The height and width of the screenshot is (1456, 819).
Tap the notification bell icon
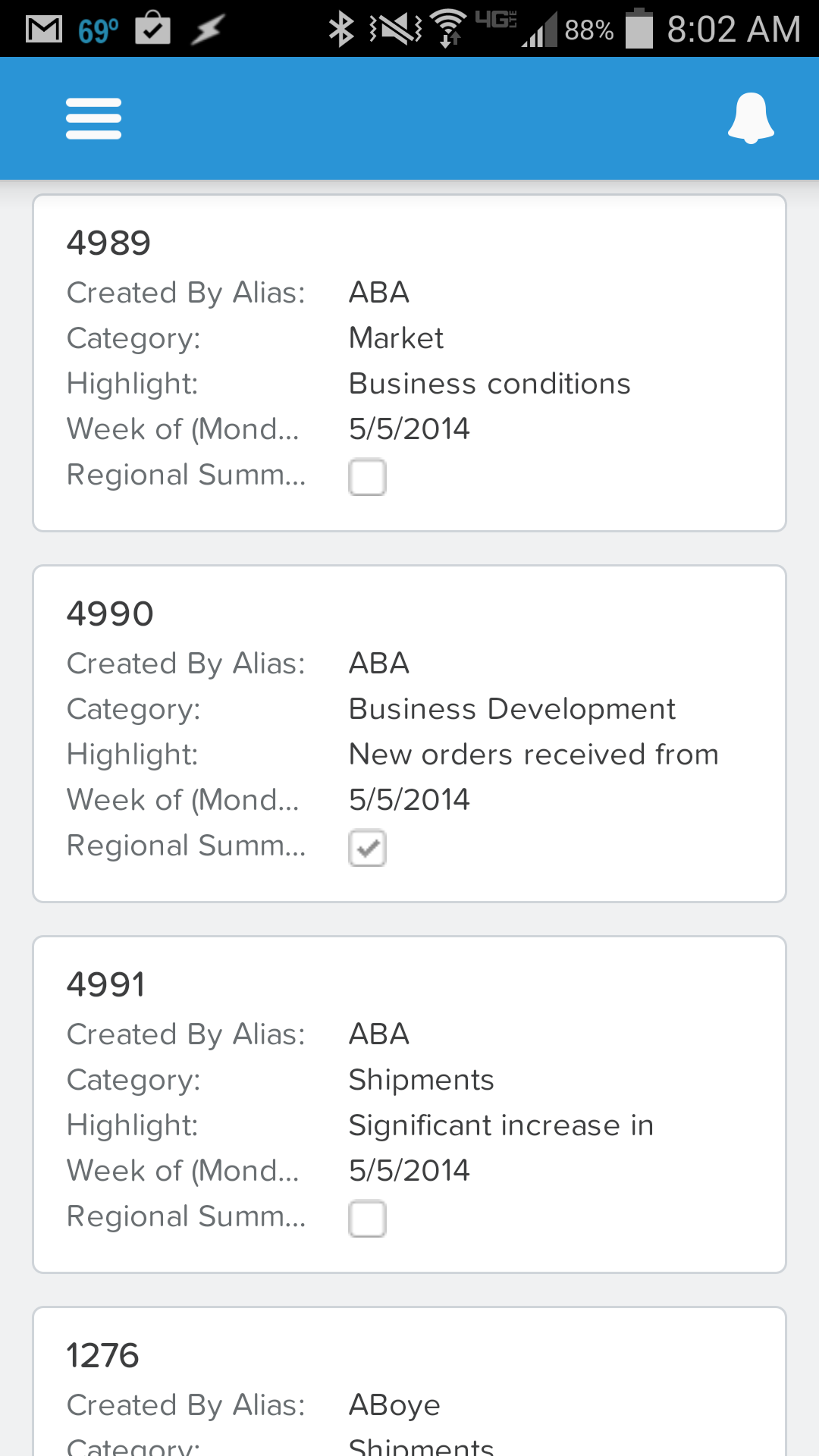(750, 118)
